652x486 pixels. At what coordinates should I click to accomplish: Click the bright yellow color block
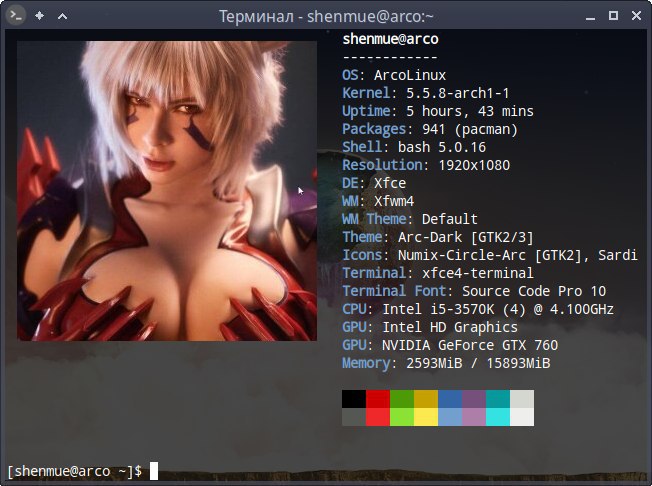click(426, 417)
